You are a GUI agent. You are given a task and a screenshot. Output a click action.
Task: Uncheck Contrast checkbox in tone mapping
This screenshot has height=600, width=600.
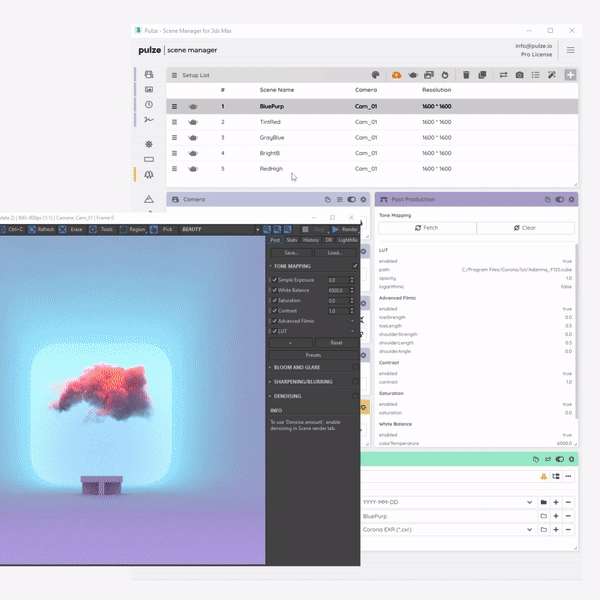[x=274, y=311]
